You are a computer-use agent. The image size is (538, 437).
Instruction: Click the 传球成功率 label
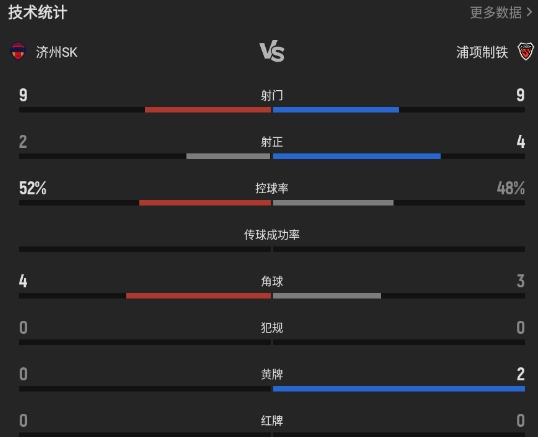click(272, 235)
